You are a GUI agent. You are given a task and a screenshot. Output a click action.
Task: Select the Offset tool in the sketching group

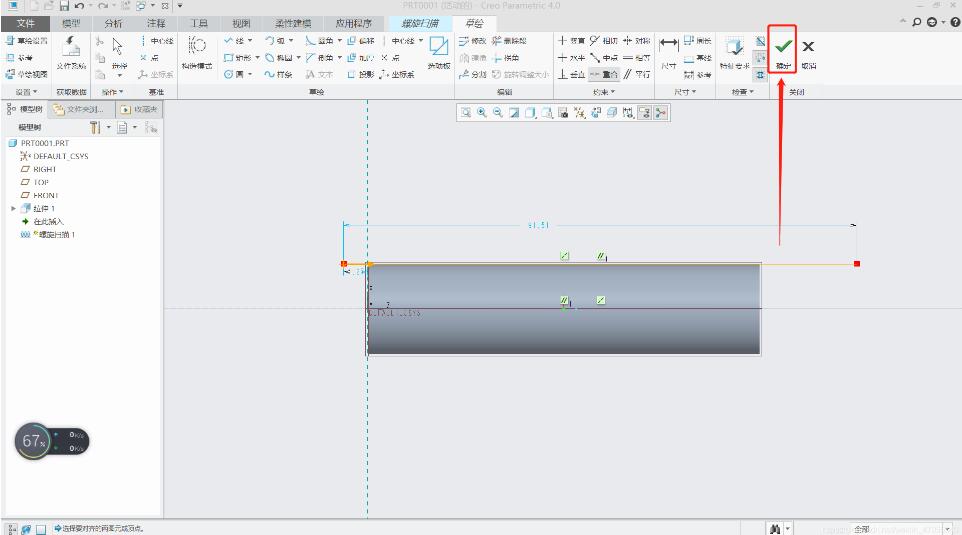360,40
